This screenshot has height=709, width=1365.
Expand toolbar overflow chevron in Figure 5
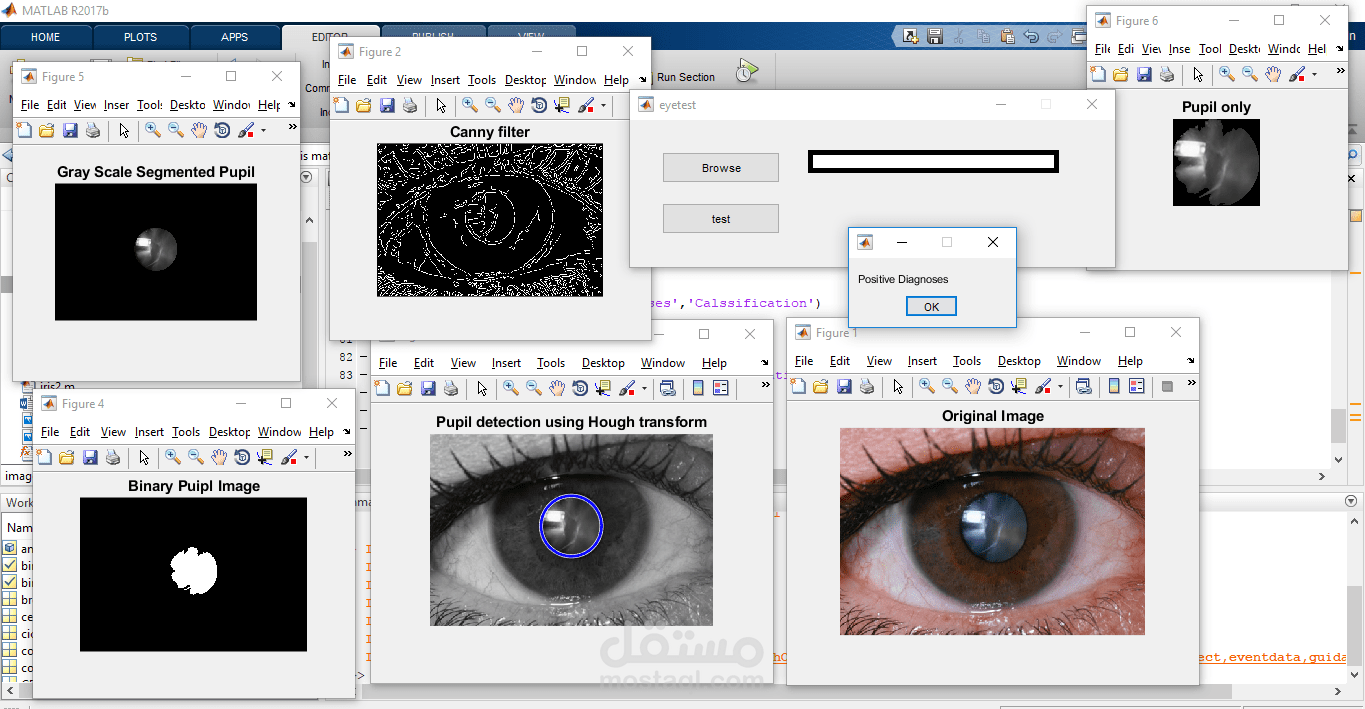(292, 127)
